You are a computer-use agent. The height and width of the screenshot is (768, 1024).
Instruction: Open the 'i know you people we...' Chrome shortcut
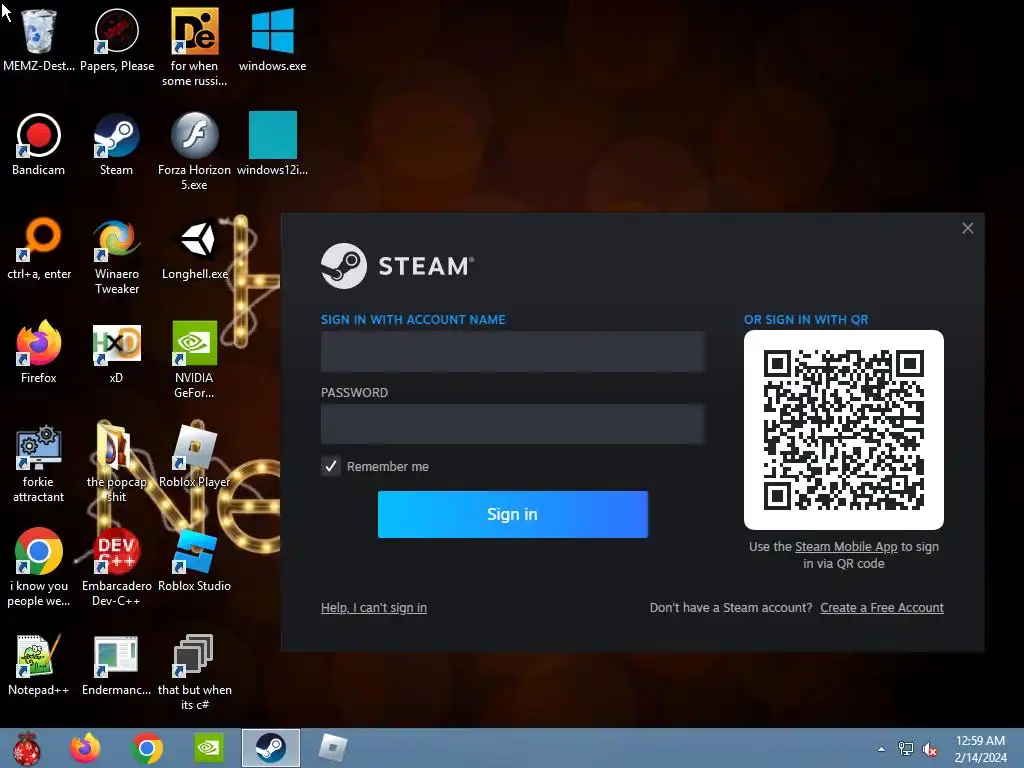click(39, 567)
